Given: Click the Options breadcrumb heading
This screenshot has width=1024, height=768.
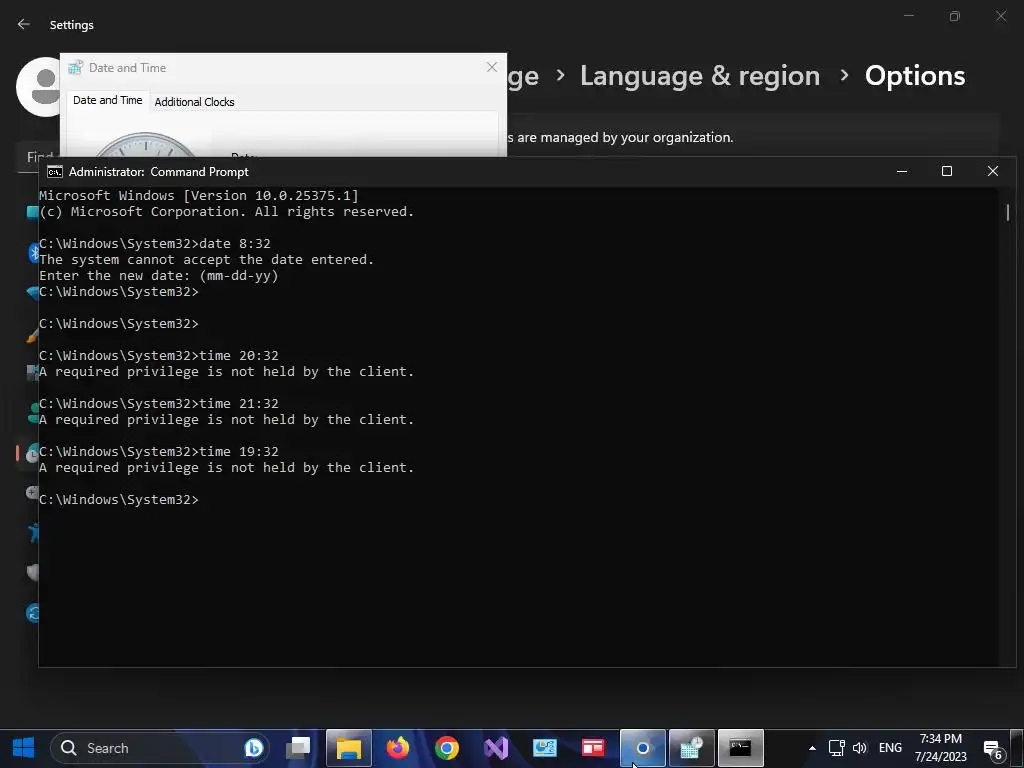Looking at the screenshot, I should (x=915, y=76).
